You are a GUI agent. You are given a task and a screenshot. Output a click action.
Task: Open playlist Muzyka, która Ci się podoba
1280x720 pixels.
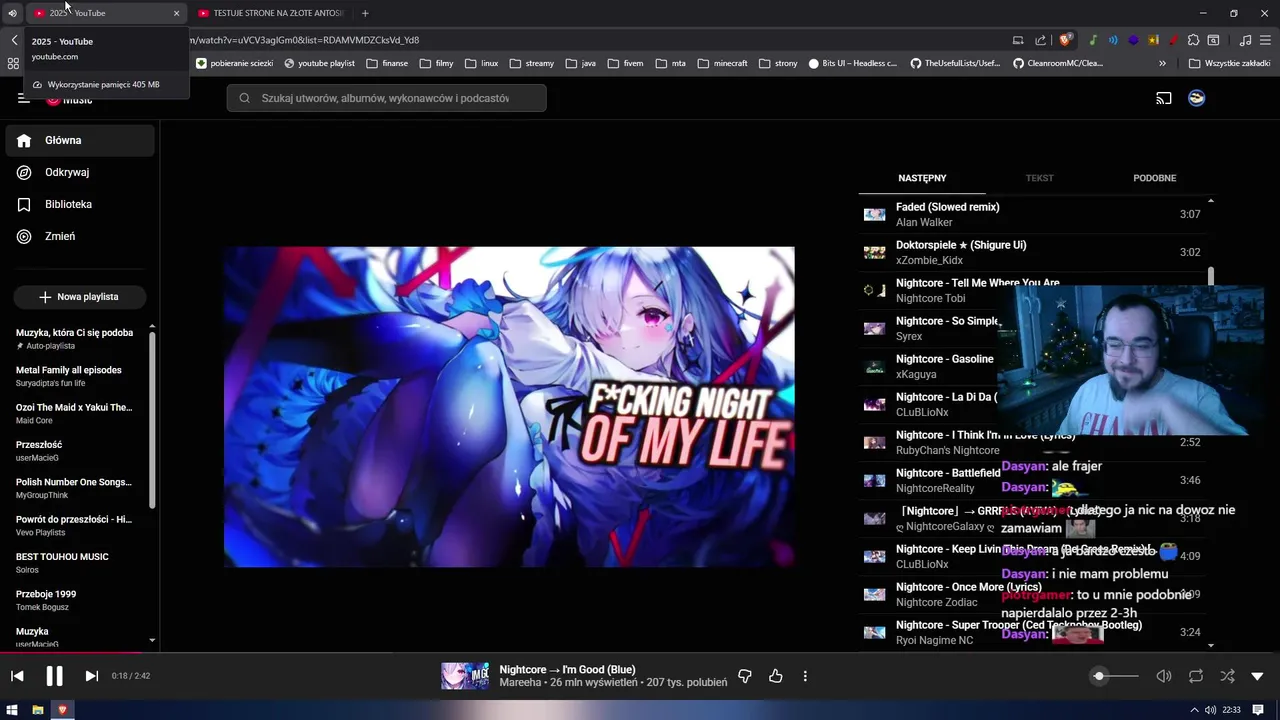point(75,339)
